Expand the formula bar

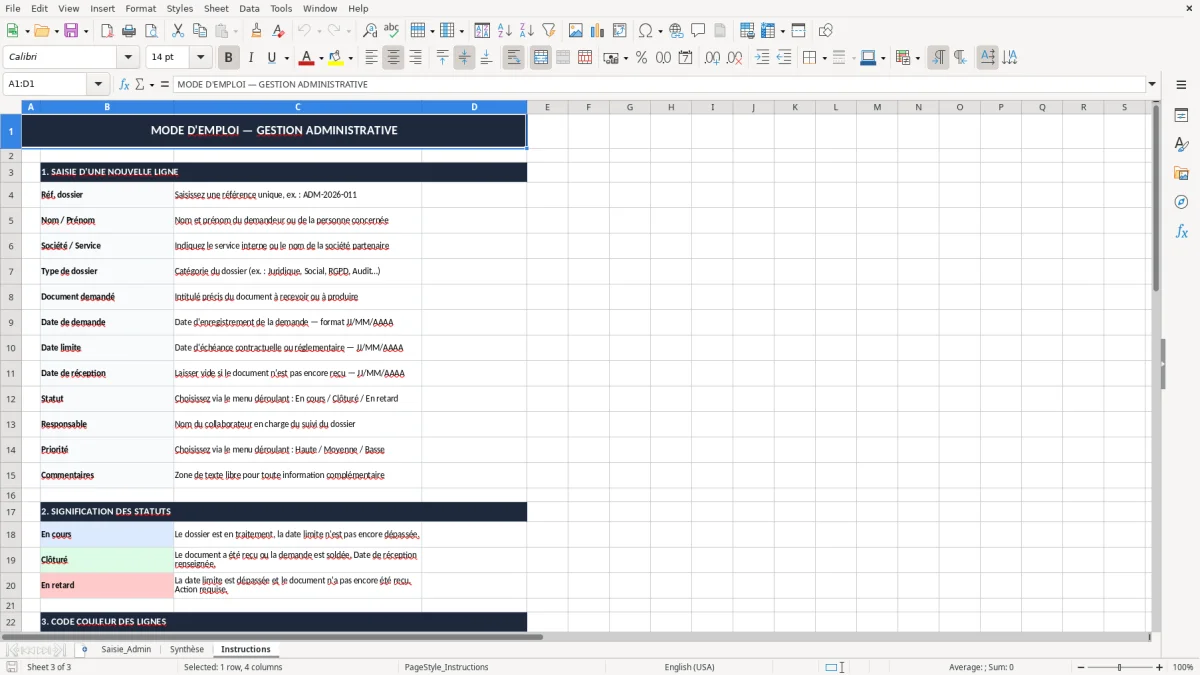coord(1152,85)
